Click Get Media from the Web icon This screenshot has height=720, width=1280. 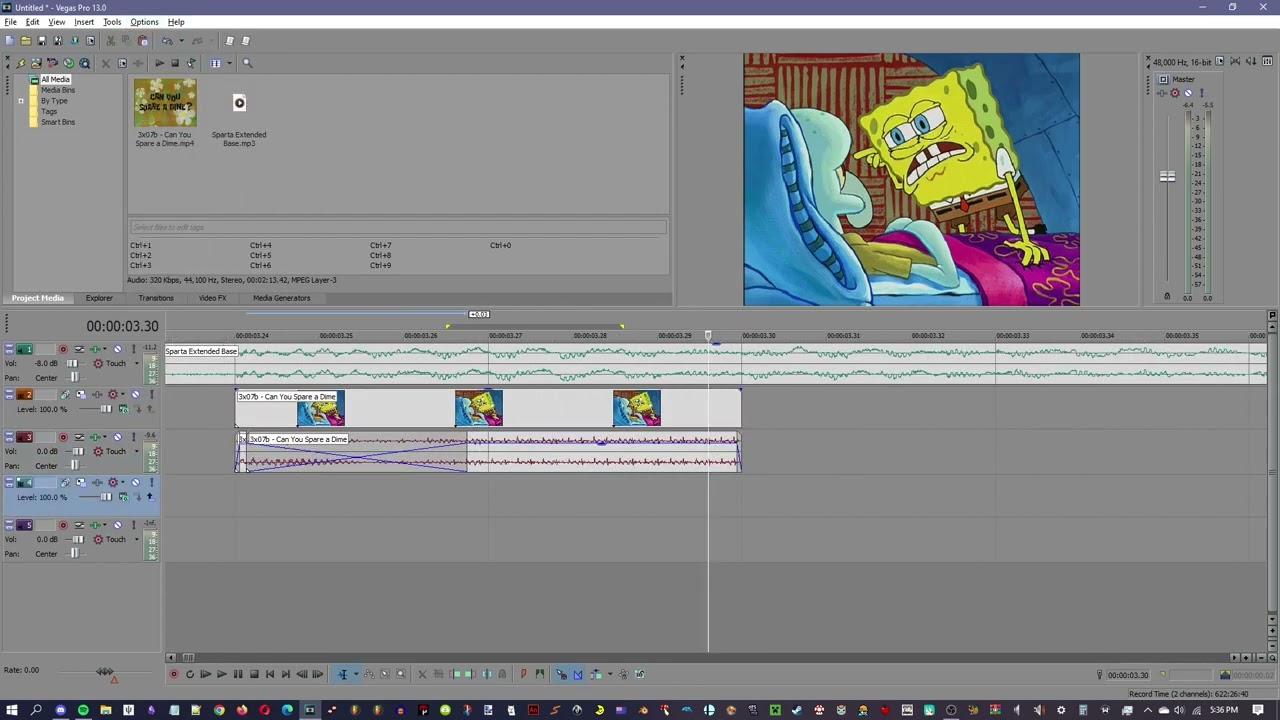(x=85, y=63)
